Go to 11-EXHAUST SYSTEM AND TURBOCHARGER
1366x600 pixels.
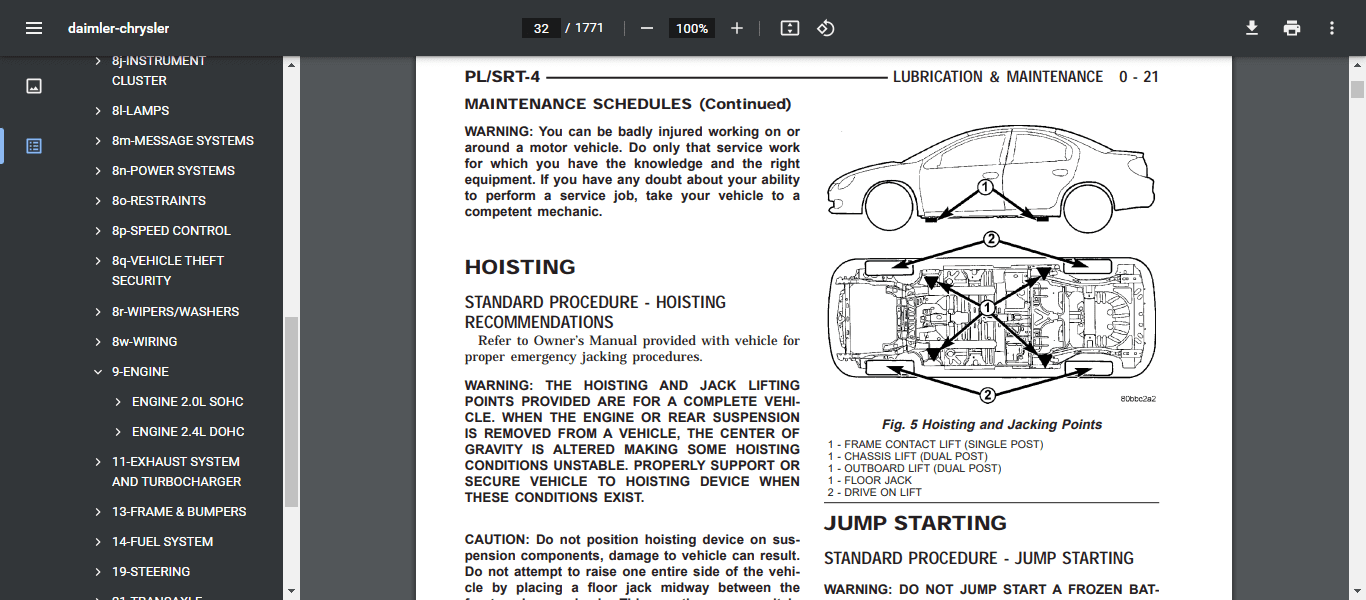click(x=177, y=472)
